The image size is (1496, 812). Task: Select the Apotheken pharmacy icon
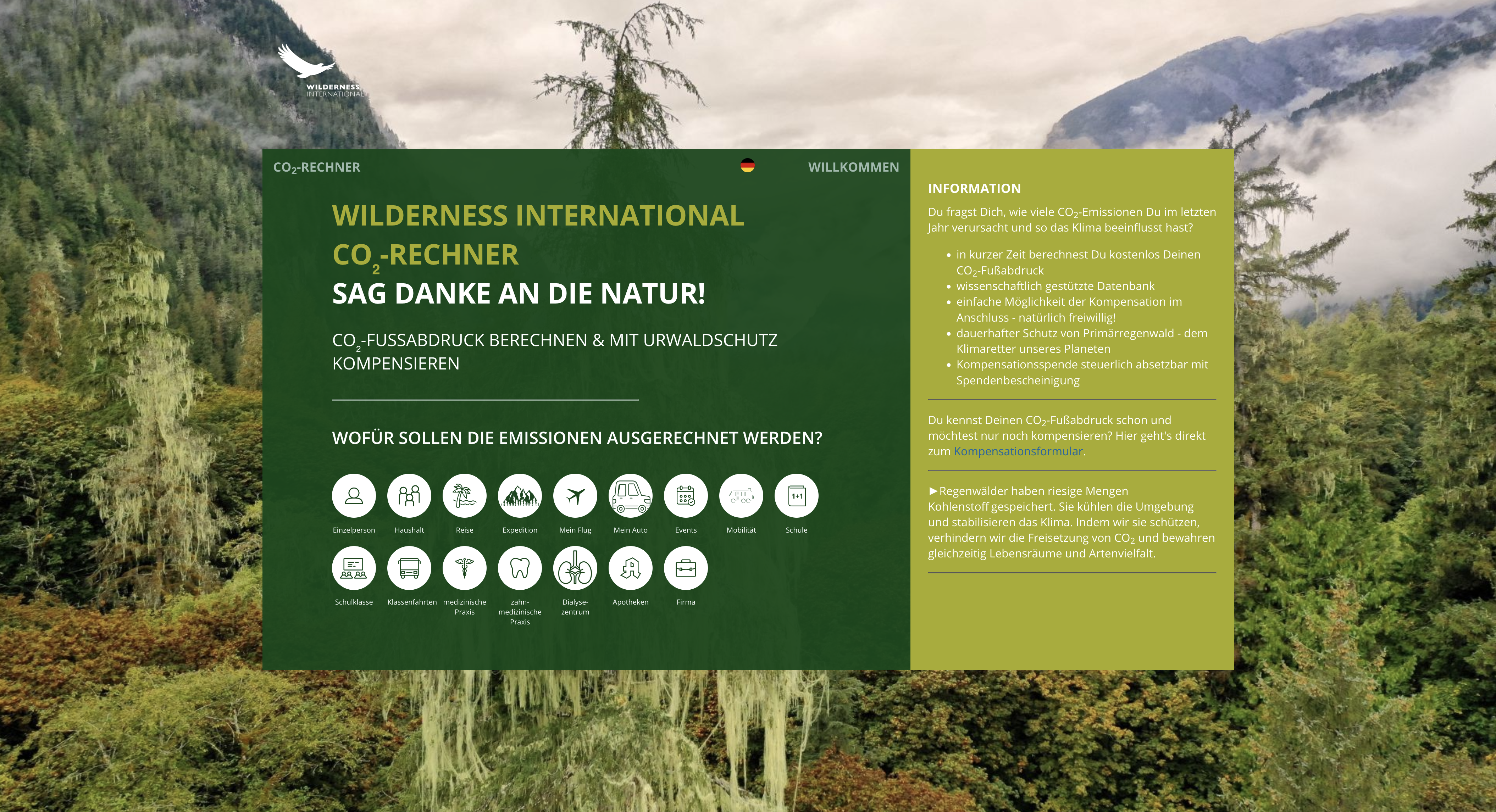[630, 568]
